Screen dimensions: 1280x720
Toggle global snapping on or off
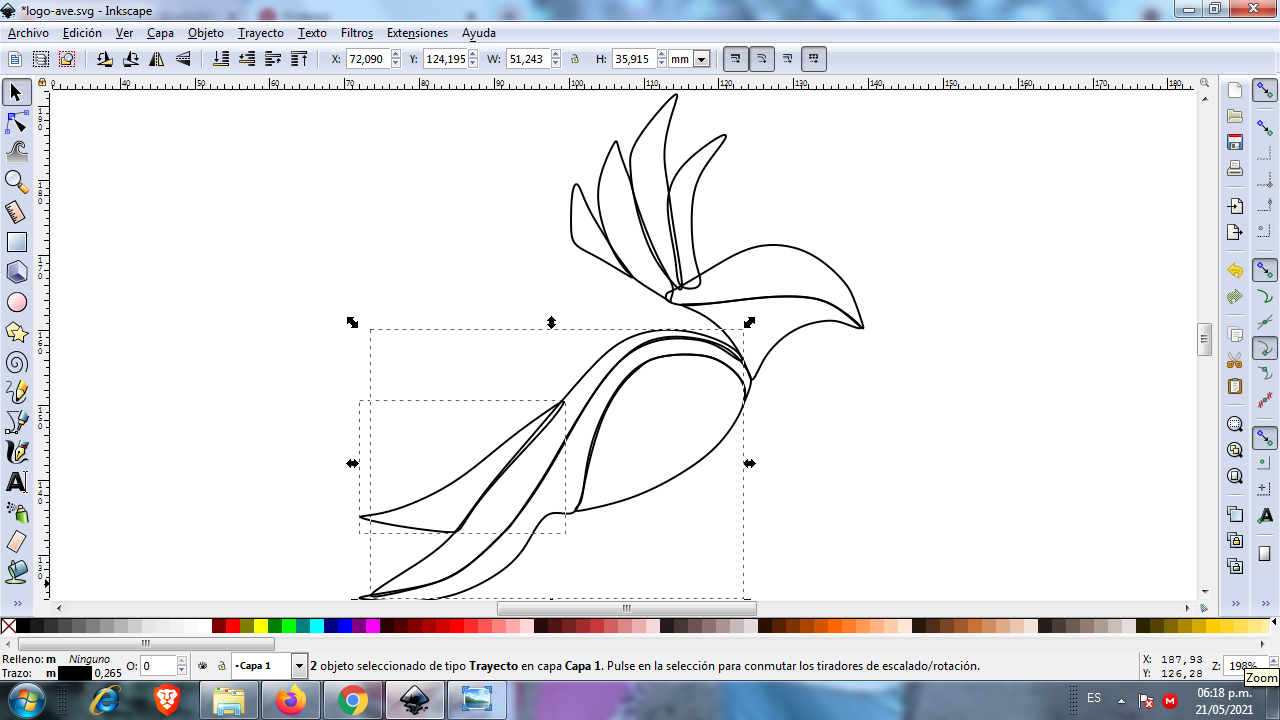pyautogui.click(x=1265, y=90)
